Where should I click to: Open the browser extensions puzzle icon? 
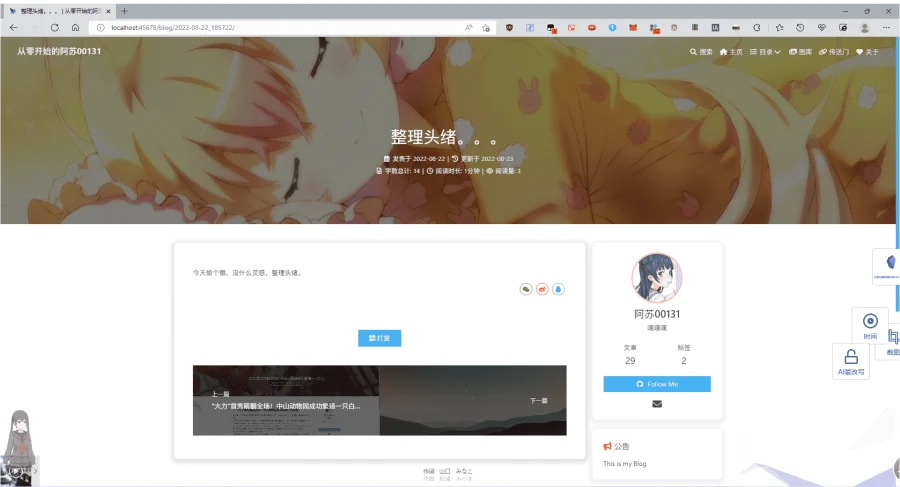point(757,28)
